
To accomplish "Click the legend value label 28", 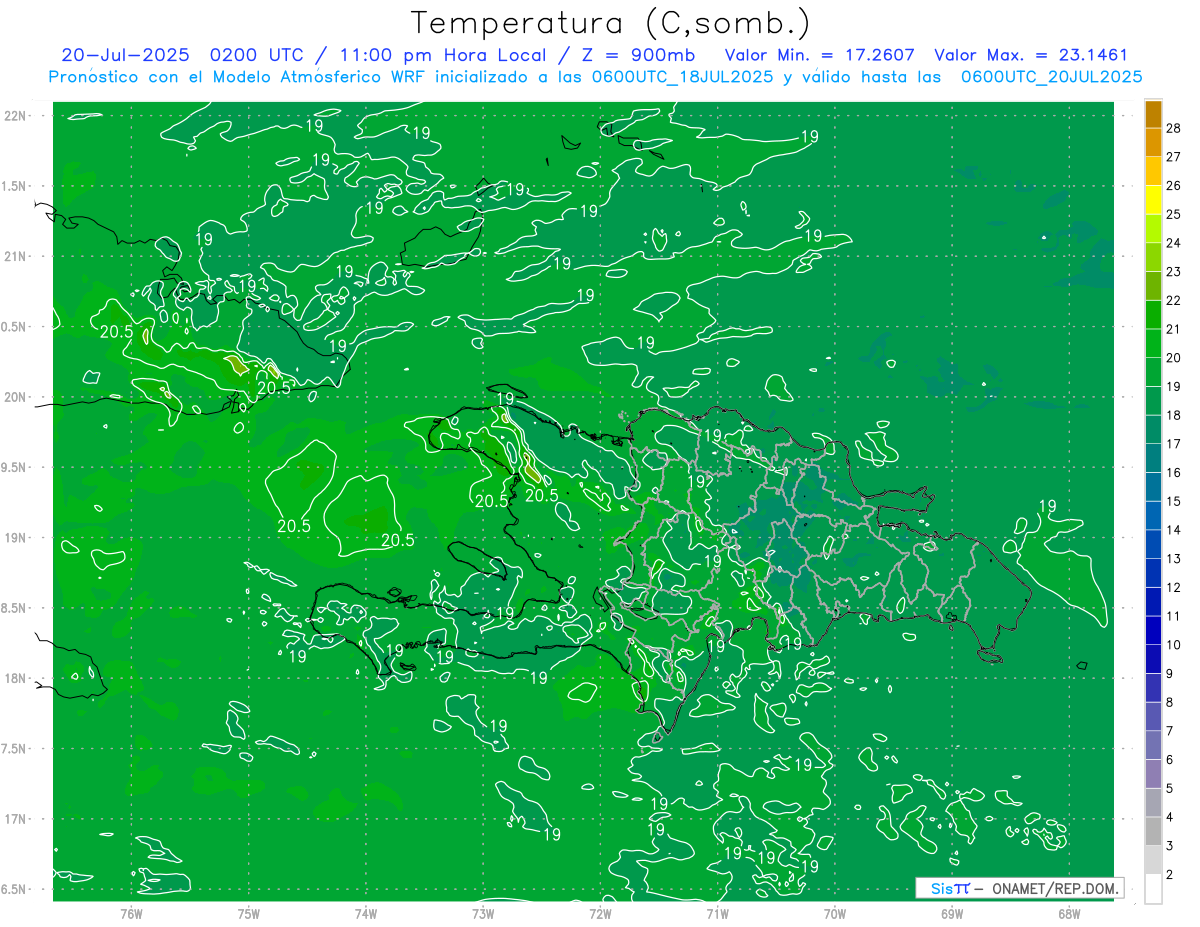I will click(1174, 128).
